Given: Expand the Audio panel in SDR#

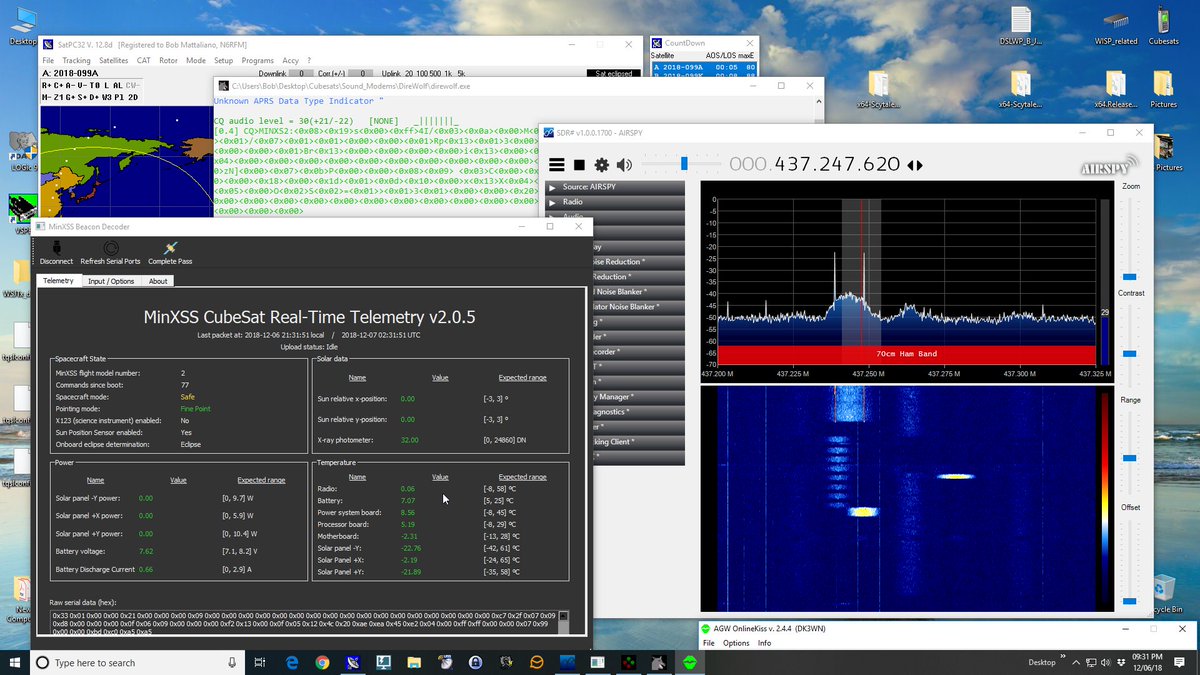Looking at the screenshot, I should point(616,217).
